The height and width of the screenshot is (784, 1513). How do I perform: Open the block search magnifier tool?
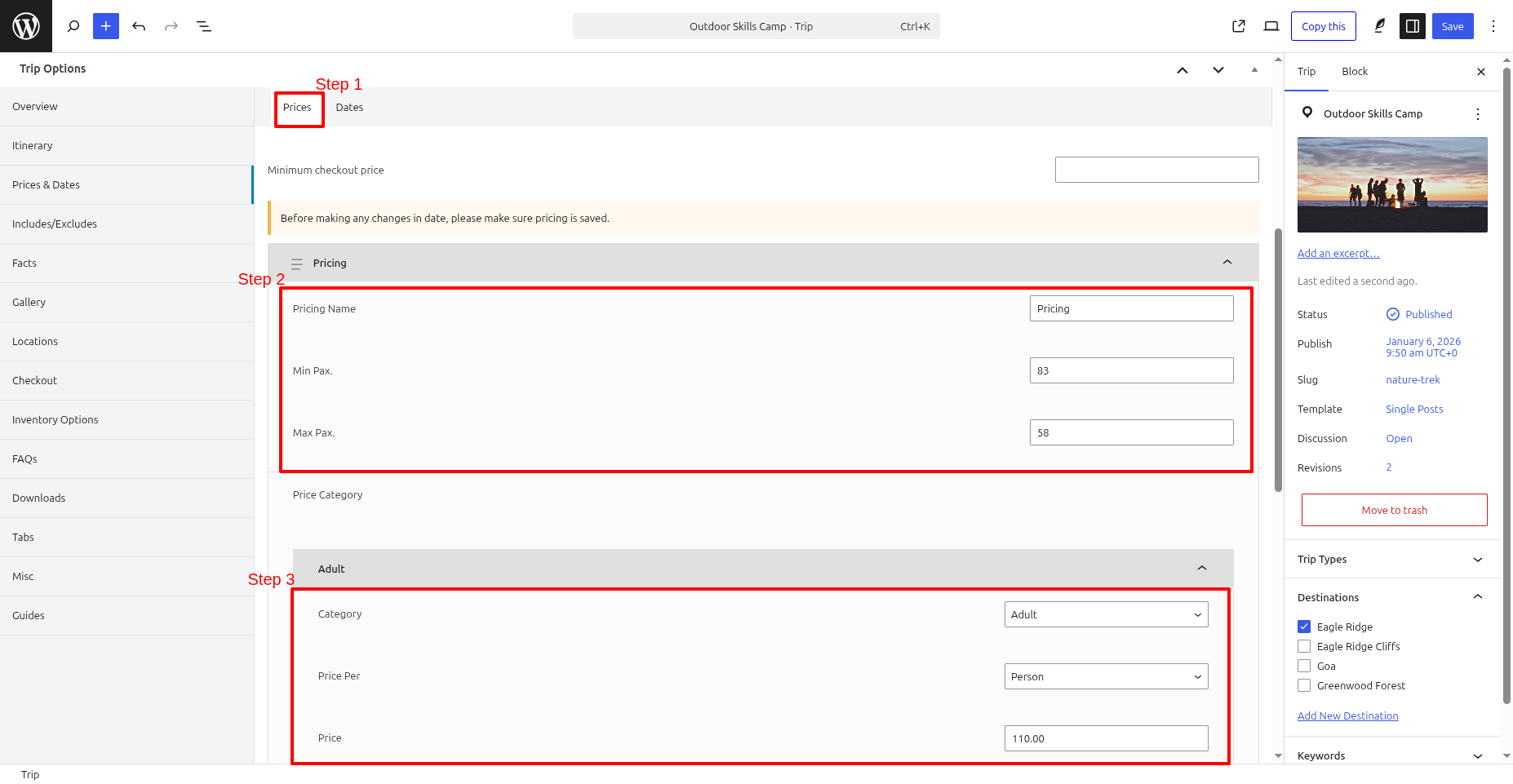(73, 26)
